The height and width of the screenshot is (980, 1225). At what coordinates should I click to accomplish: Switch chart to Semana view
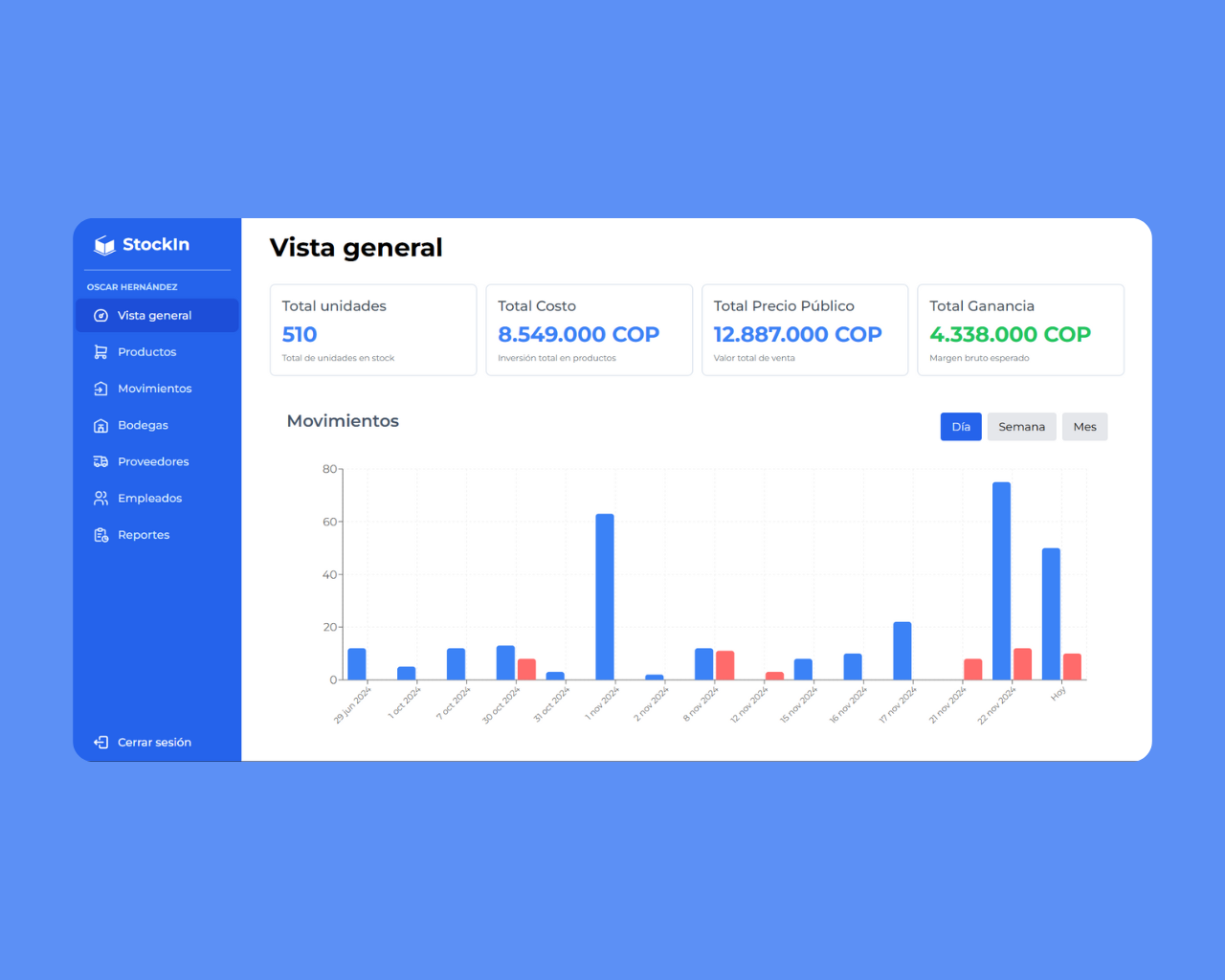pyautogui.click(x=1021, y=427)
